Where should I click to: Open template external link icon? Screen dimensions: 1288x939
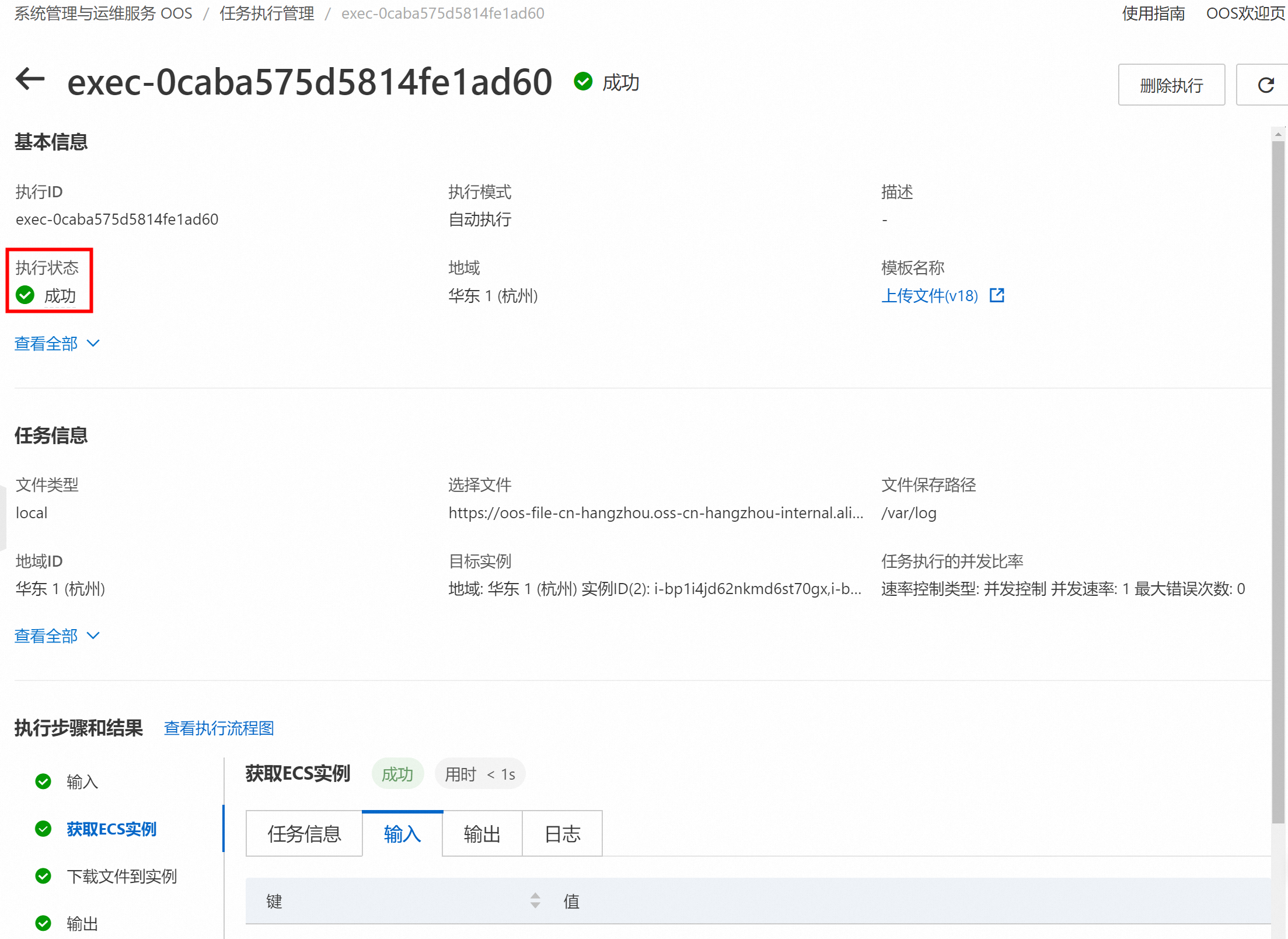tap(997, 295)
